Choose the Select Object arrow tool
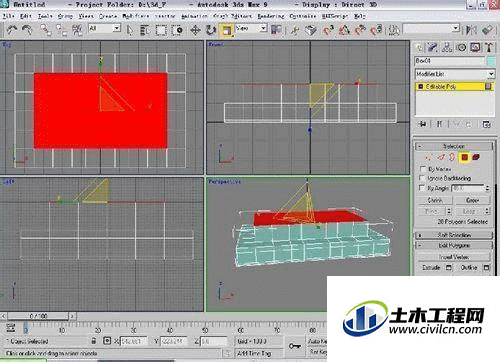The image size is (500, 362). [130, 30]
